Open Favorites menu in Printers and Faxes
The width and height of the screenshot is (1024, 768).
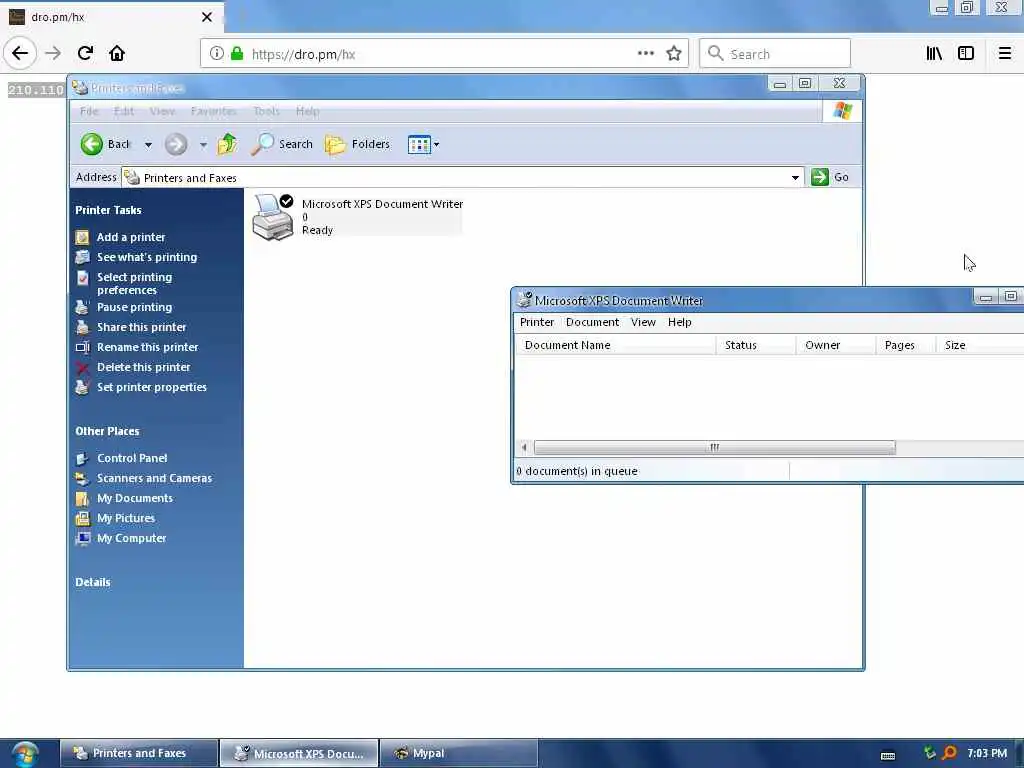(x=214, y=111)
